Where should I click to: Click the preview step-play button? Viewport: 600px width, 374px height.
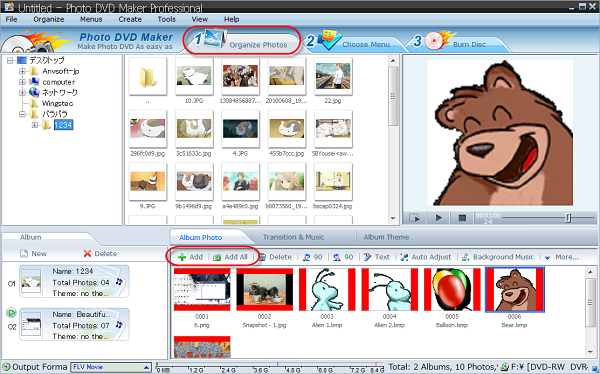tap(415, 217)
